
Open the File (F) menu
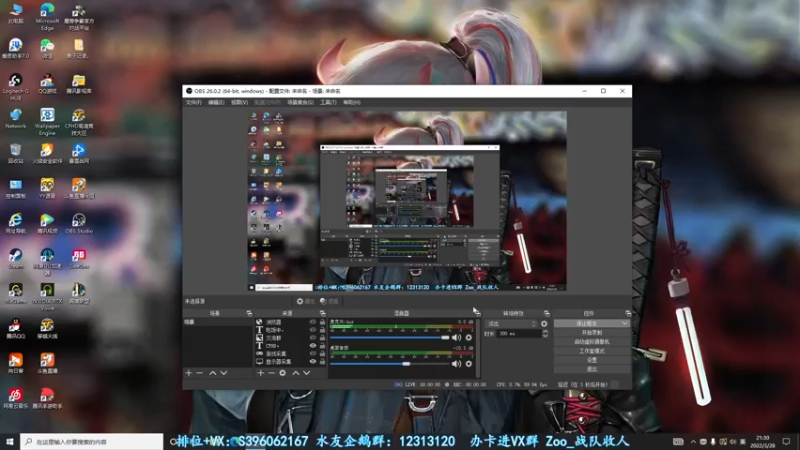193,103
